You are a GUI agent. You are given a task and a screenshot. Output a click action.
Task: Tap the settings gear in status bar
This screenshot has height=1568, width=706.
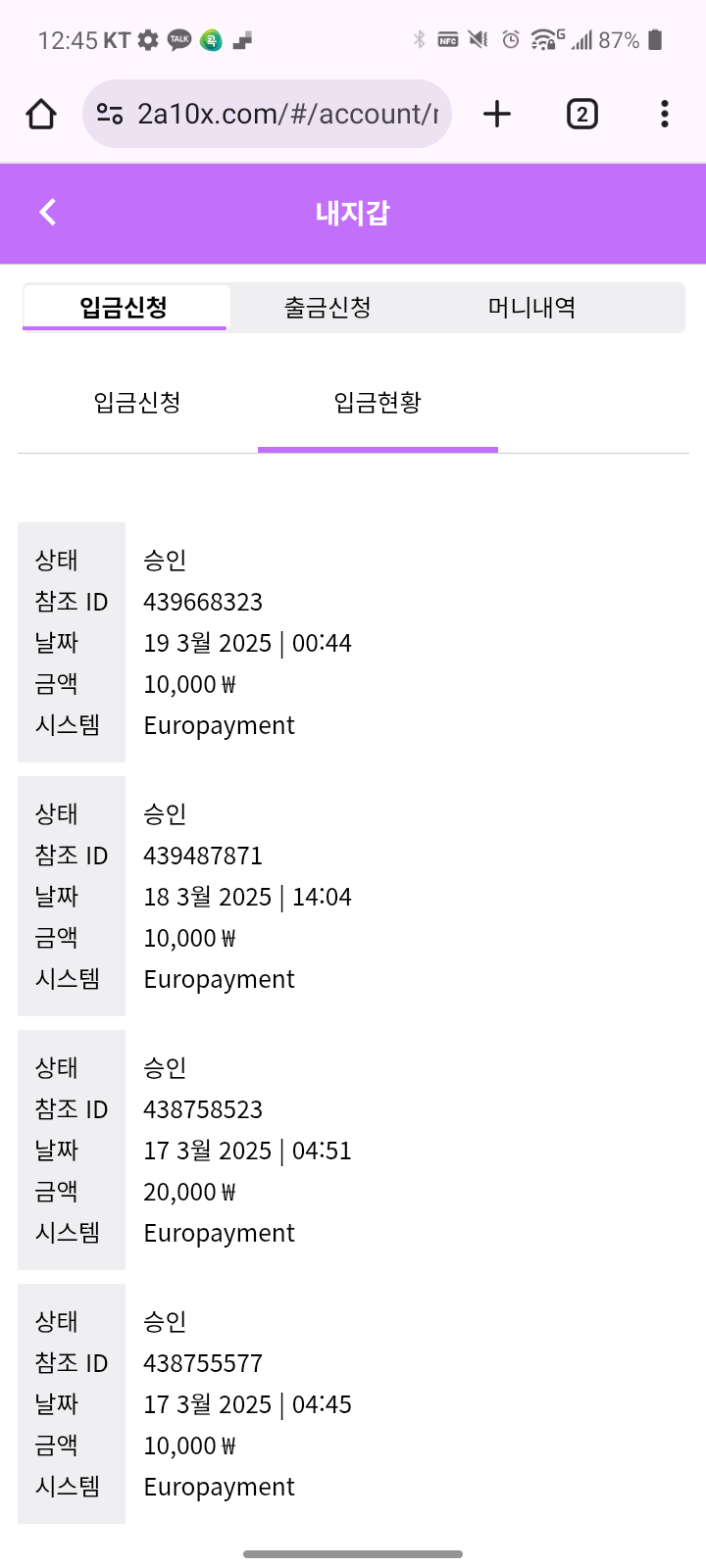tap(148, 40)
